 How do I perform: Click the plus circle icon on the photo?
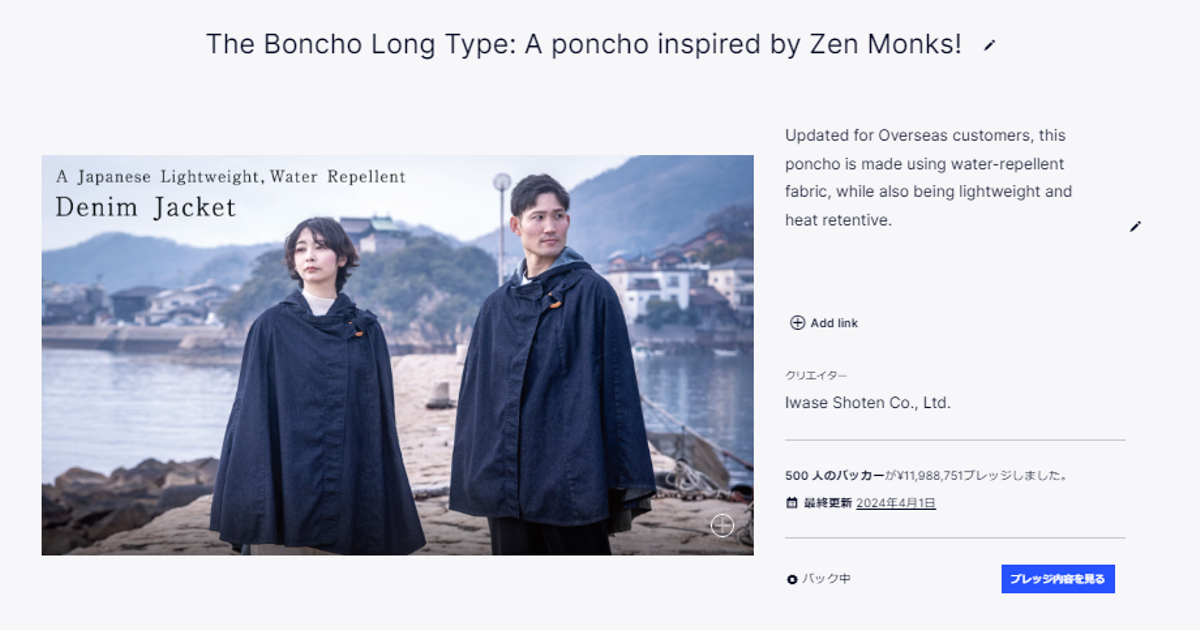pos(722,526)
